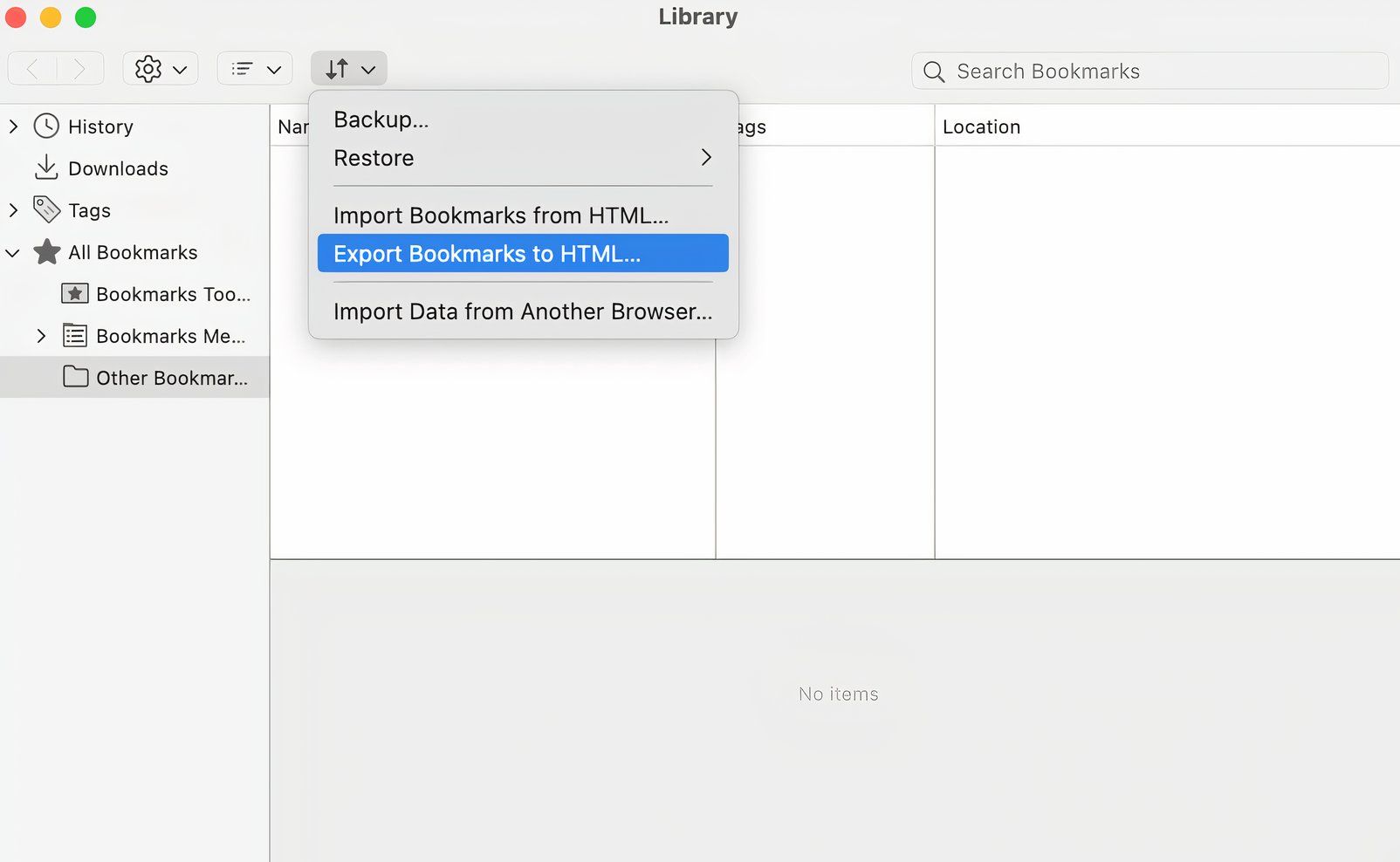Click the Bookmarks Menu list icon

point(75,335)
